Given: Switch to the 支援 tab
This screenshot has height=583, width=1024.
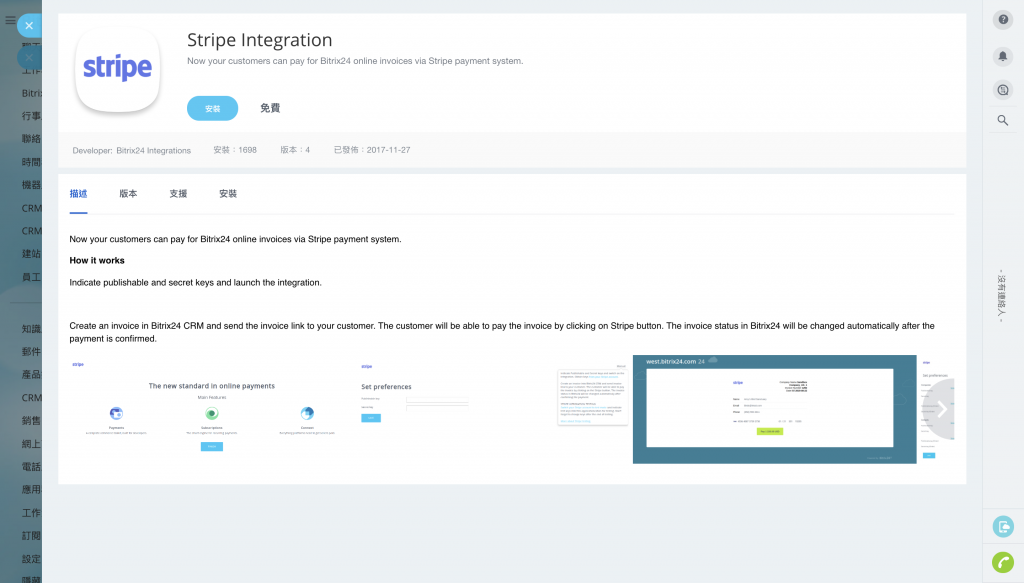Looking at the screenshot, I should pos(178,194).
